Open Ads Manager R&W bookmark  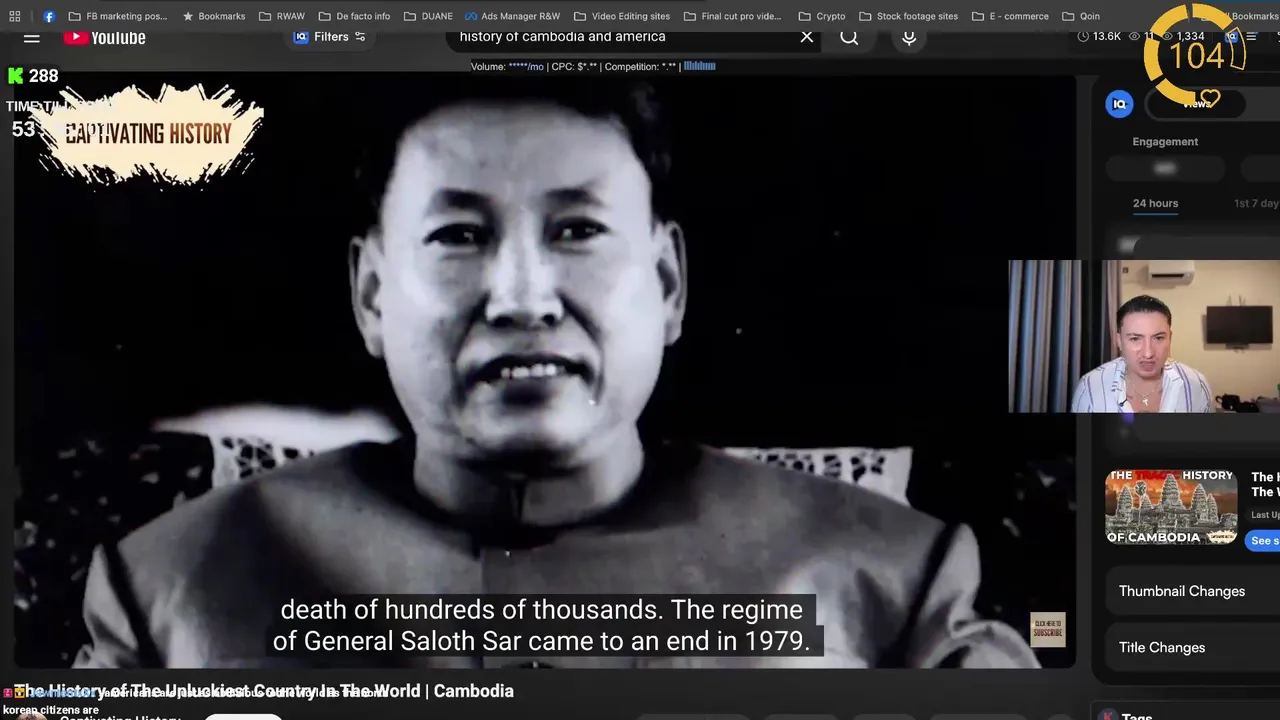coord(512,16)
